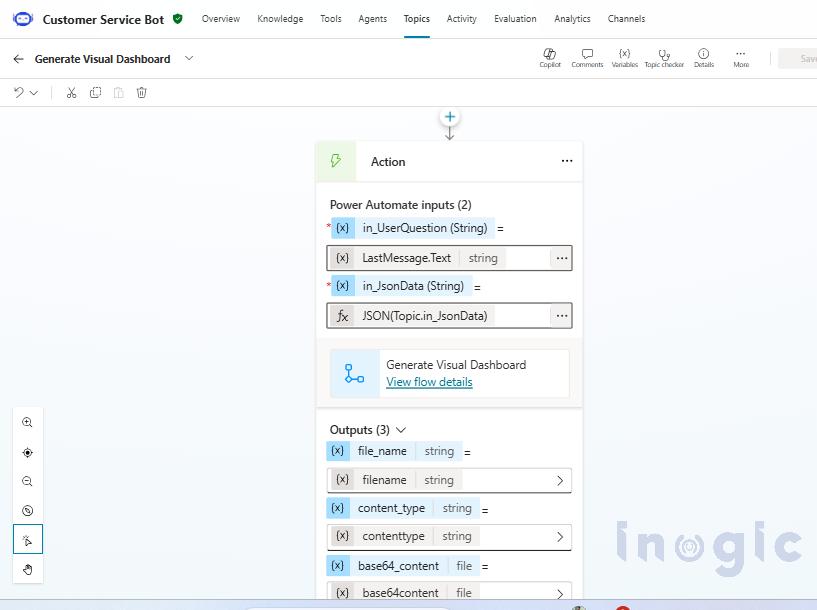817x610 pixels.
Task: Zoom in on the canvas
Action: pos(28,422)
